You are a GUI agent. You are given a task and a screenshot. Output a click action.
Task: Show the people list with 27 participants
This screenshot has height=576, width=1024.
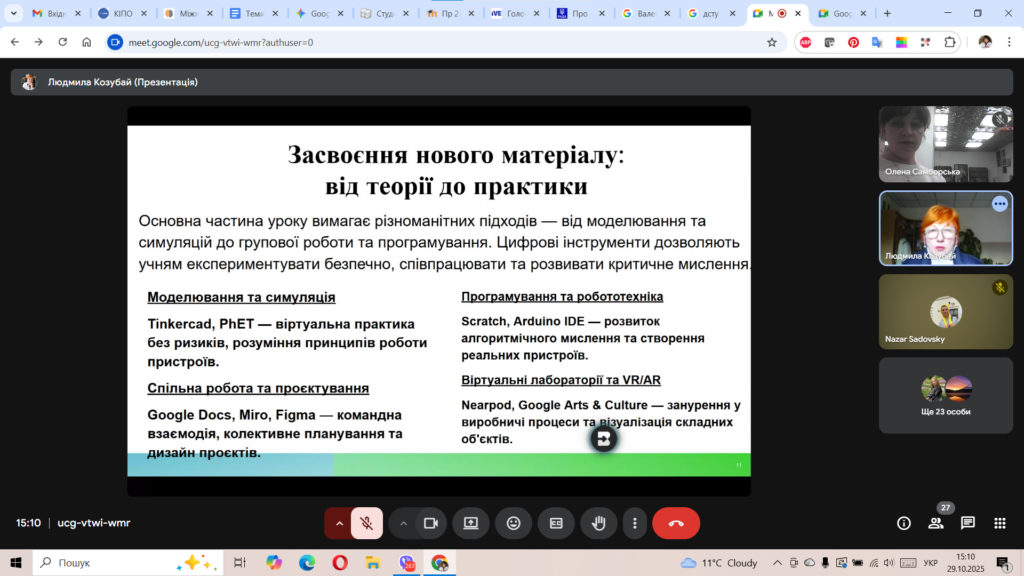(x=936, y=523)
